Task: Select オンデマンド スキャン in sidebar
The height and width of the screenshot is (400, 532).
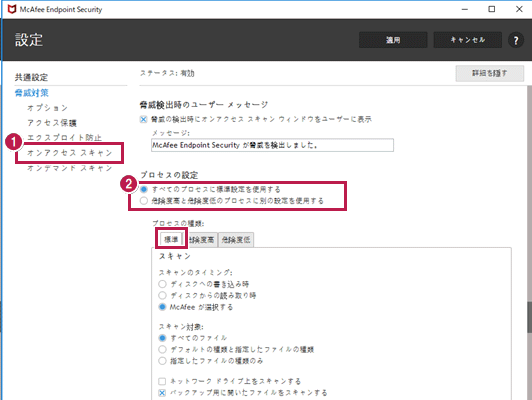Action: click(70, 168)
